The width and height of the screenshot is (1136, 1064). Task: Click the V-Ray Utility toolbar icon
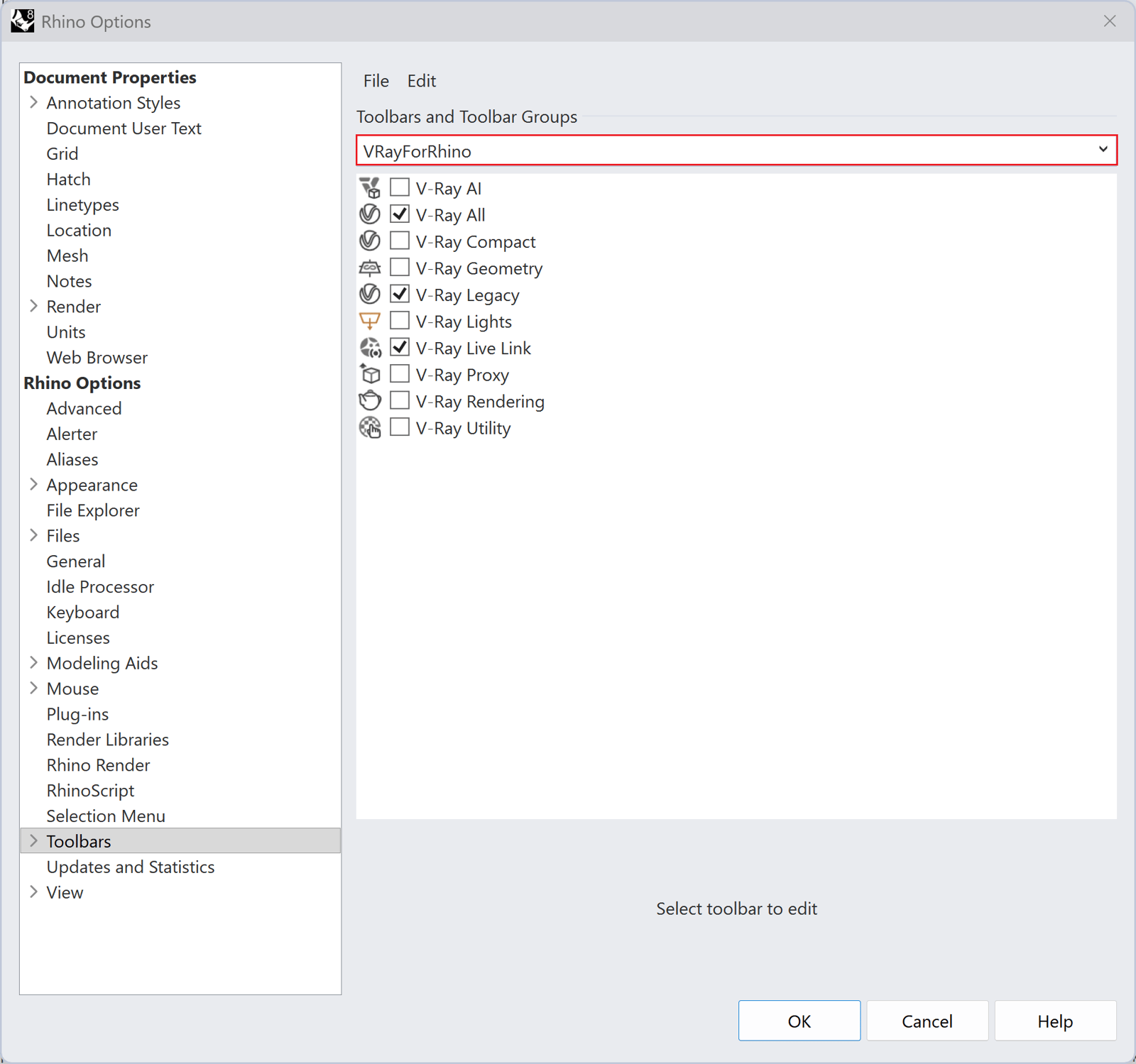coord(370,428)
